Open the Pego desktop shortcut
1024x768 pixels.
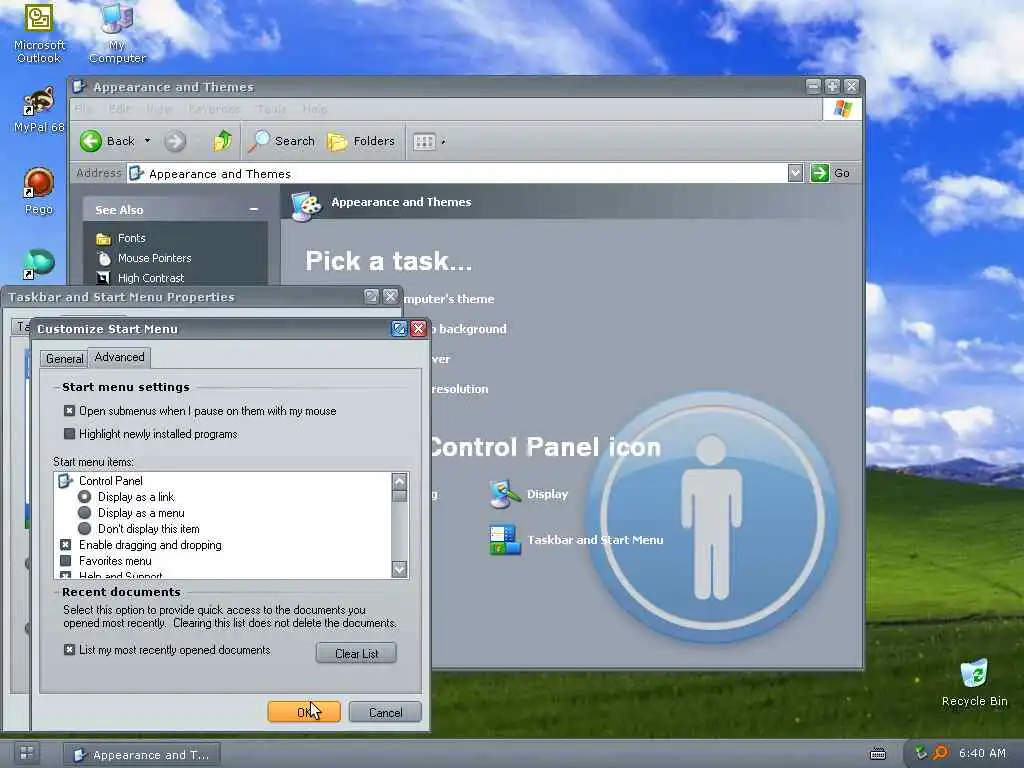tap(39, 191)
